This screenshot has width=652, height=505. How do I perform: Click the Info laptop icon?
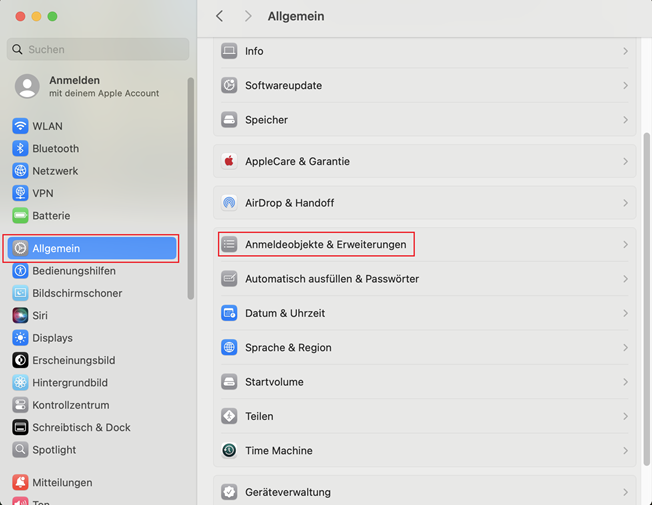(229, 51)
